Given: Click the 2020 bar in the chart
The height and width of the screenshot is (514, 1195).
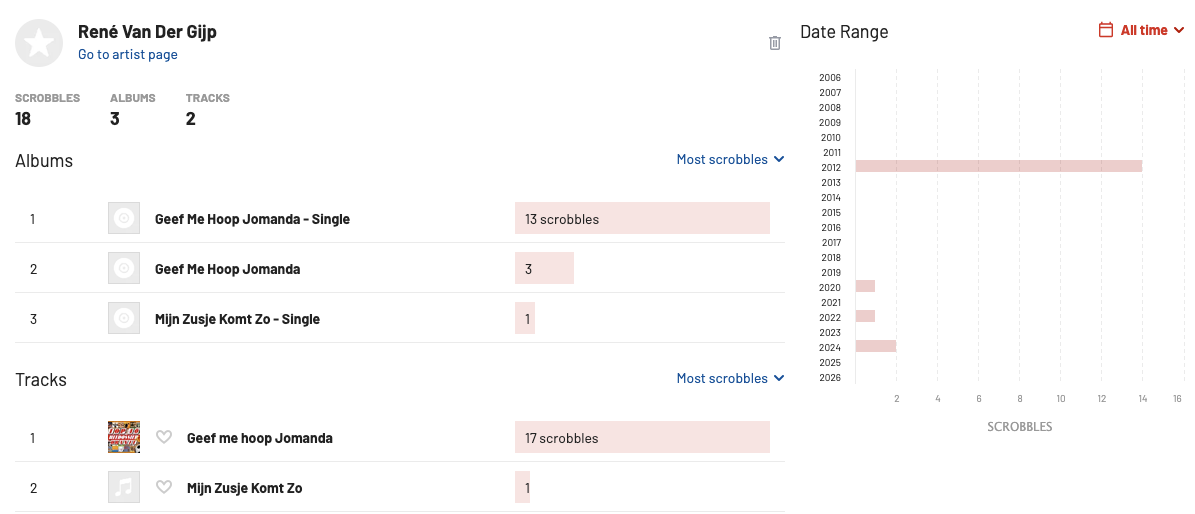Looking at the screenshot, I should 865,286.
